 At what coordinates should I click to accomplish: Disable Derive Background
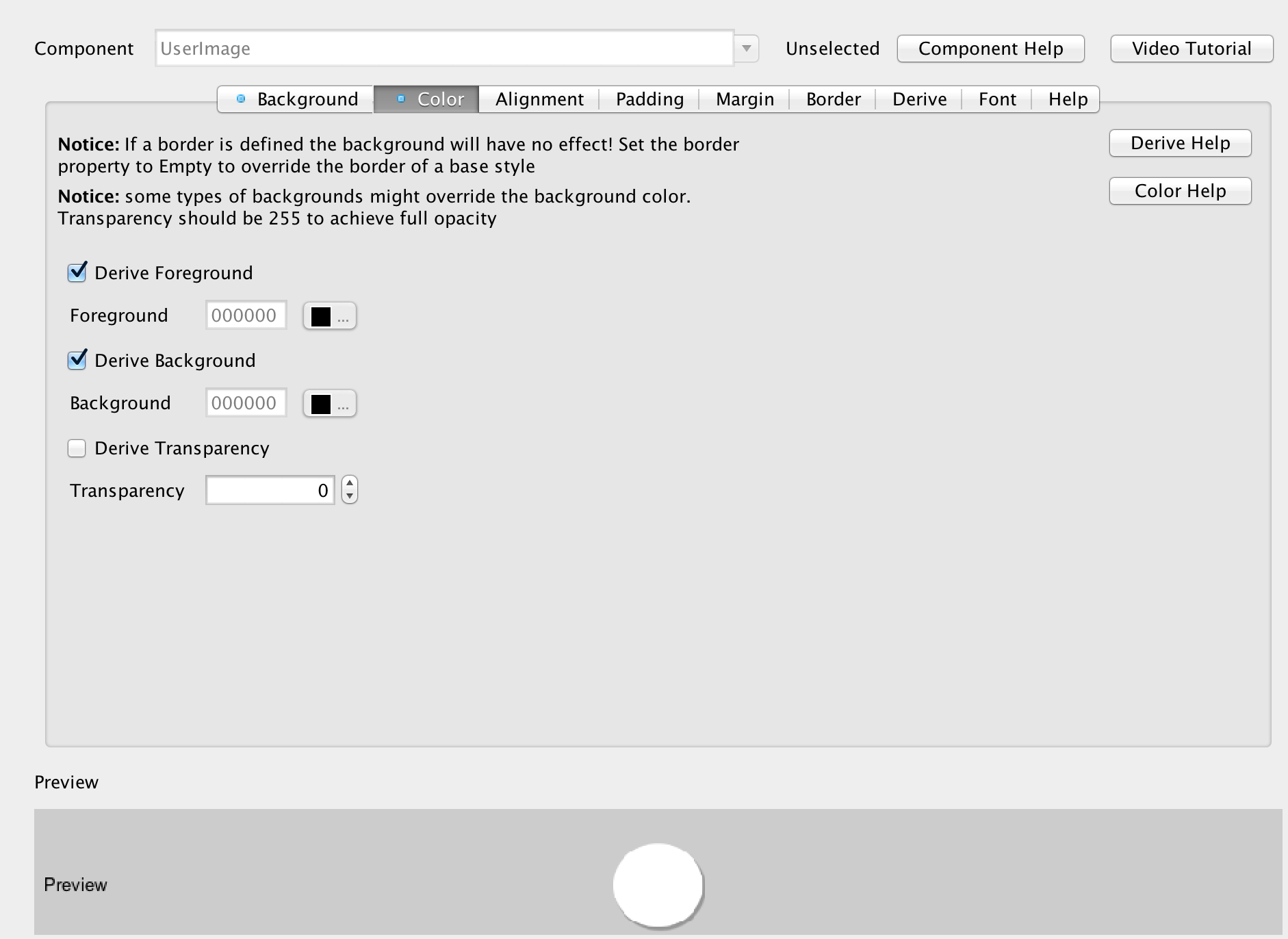[x=77, y=359]
